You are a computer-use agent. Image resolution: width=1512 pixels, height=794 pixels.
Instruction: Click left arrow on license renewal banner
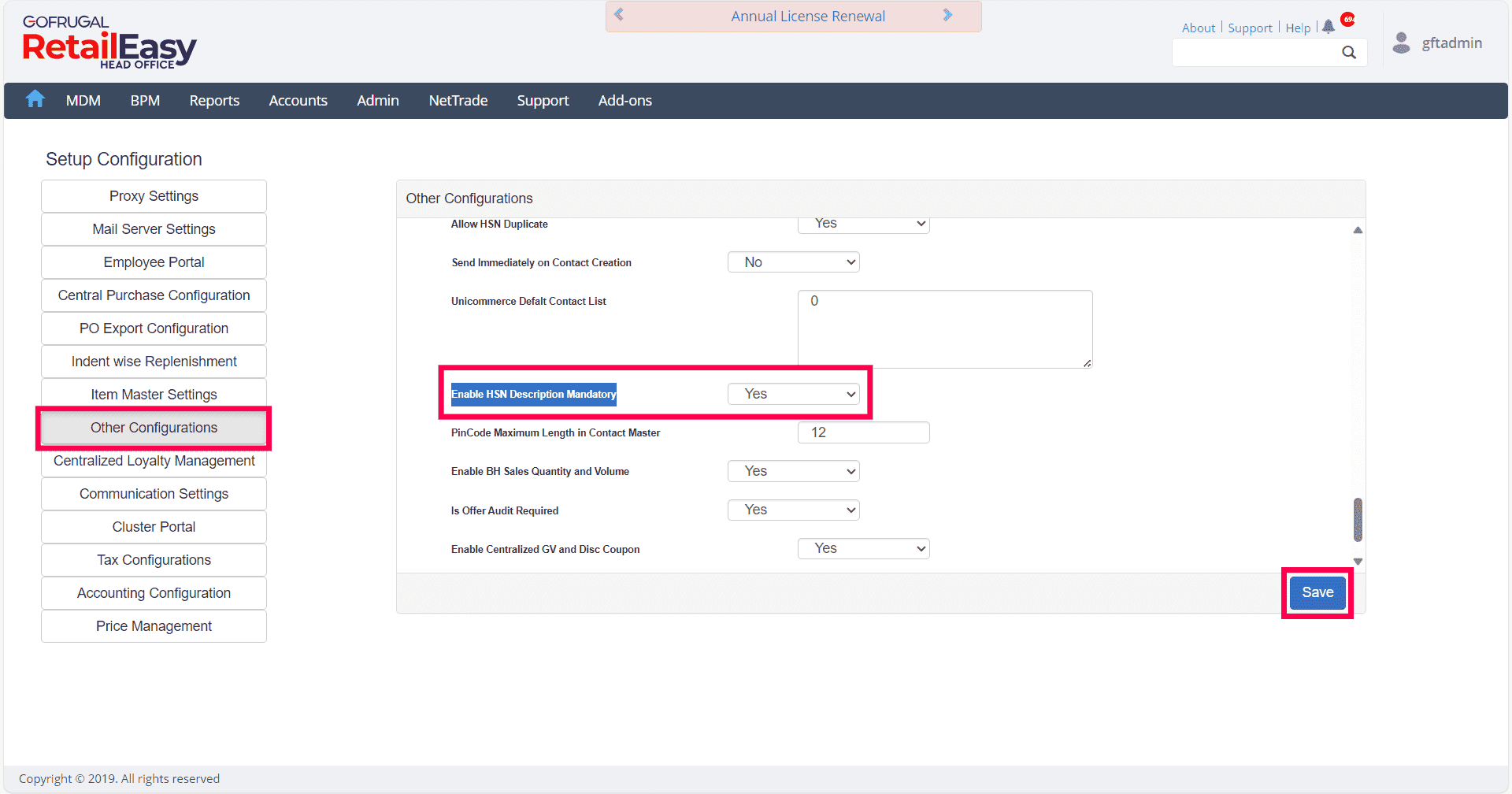pos(619,15)
